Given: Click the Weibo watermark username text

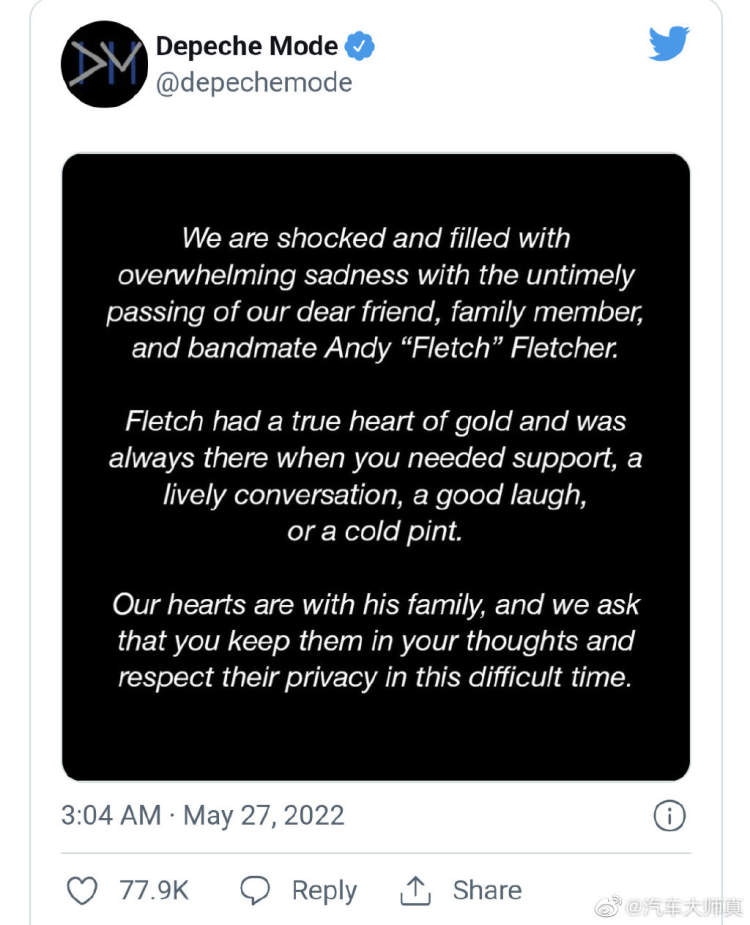Looking at the screenshot, I should [685, 907].
